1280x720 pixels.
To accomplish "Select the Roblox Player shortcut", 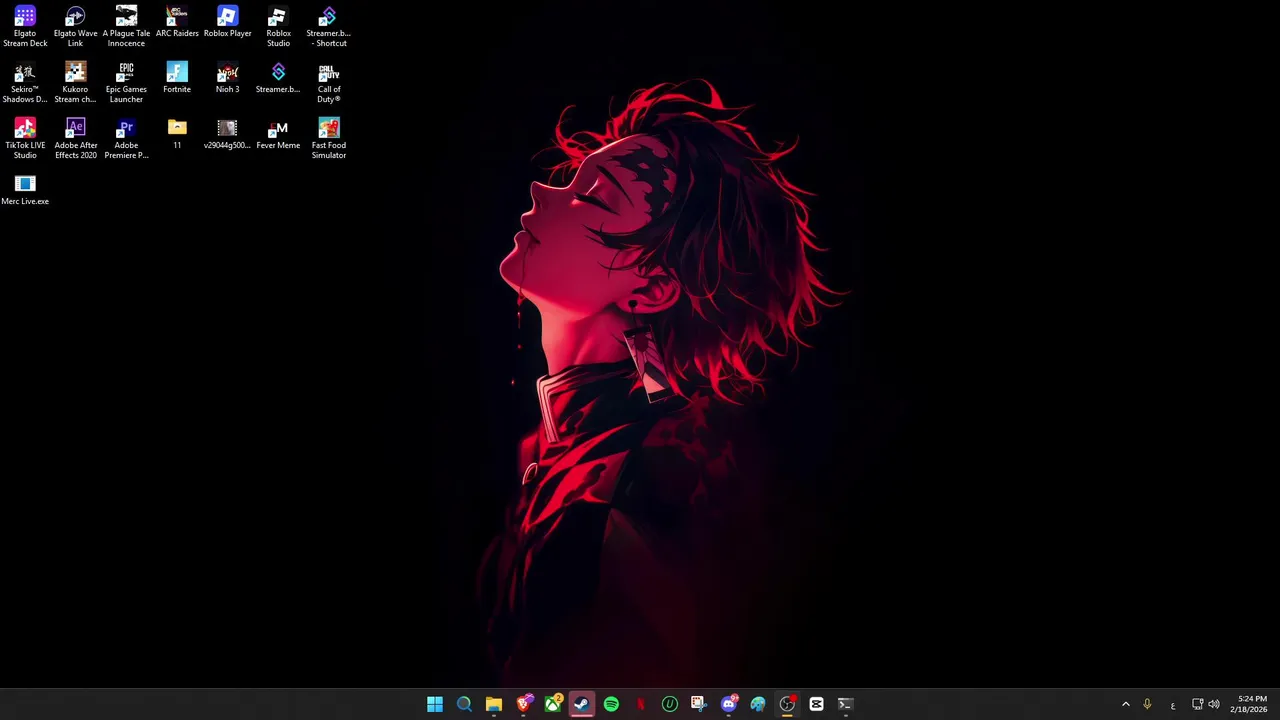I will [228, 22].
